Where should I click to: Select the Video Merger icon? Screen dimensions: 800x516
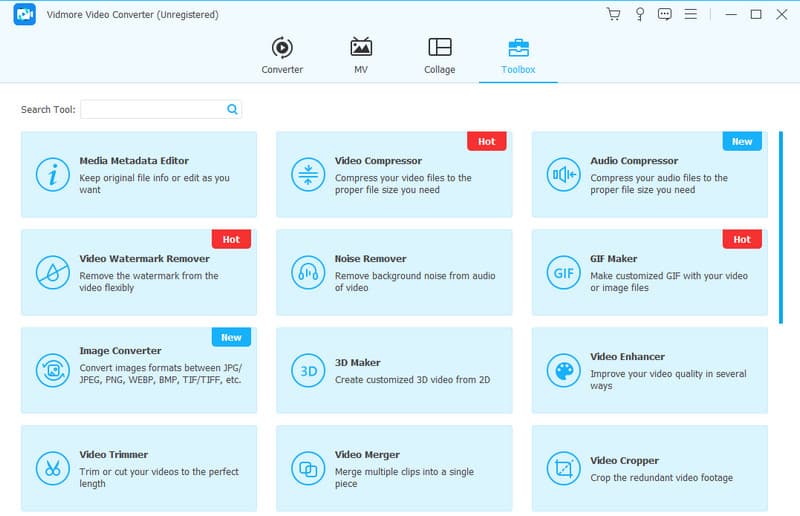pyautogui.click(x=306, y=467)
